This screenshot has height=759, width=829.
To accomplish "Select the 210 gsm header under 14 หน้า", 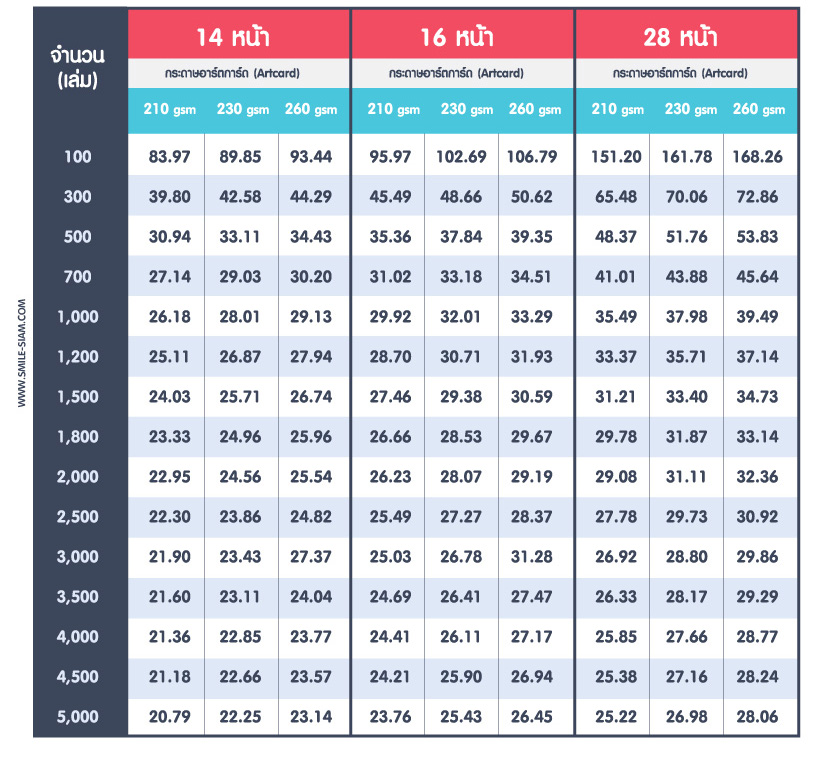I will 169,109.
